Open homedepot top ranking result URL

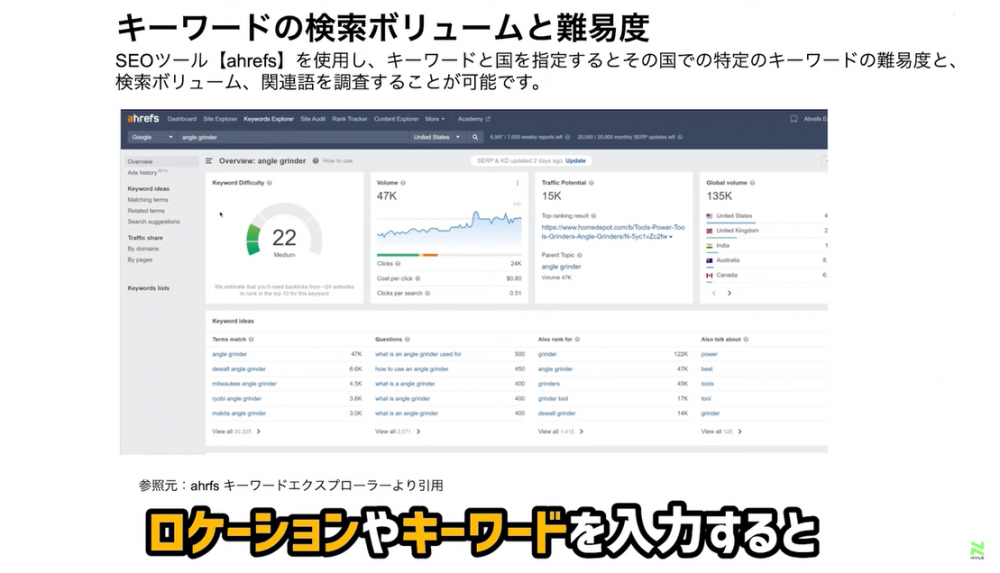[x=613, y=232]
